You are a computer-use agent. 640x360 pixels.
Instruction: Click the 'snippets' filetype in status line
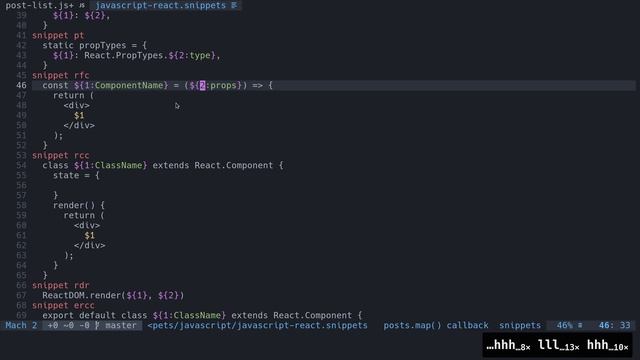(x=520, y=325)
